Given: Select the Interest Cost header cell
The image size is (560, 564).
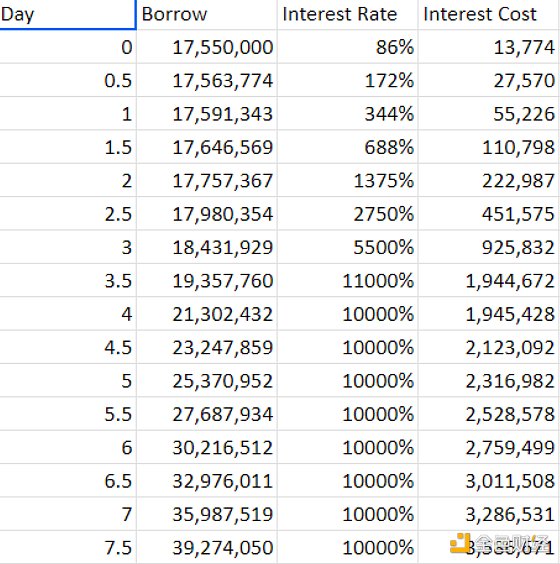Looking at the screenshot, I should pyautogui.click(x=488, y=14).
